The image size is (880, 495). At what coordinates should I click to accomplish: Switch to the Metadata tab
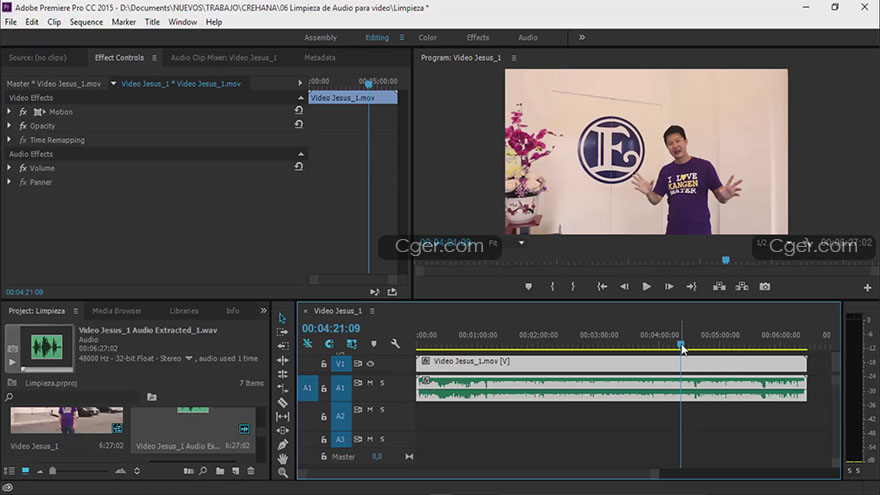319,58
